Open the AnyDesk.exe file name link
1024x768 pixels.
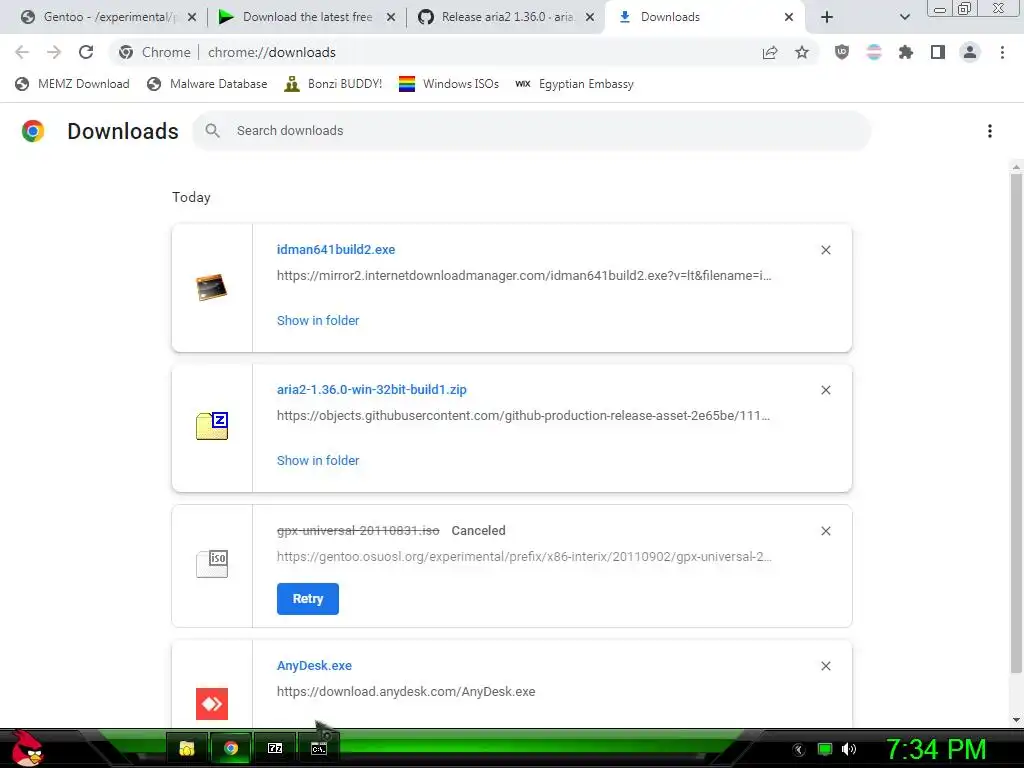pos(314,665)
